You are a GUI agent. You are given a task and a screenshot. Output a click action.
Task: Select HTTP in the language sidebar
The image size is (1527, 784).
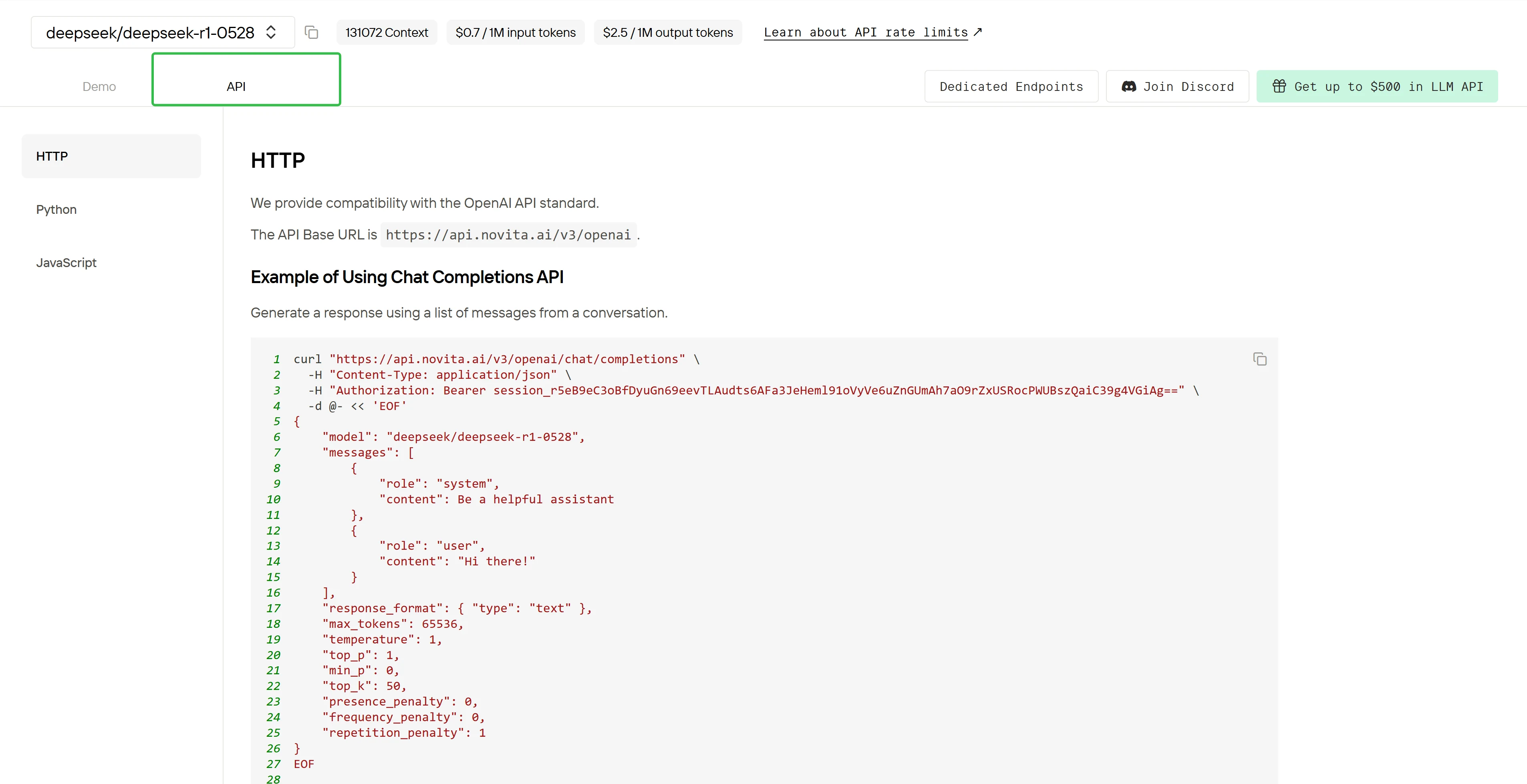click(x=111, y=156)
